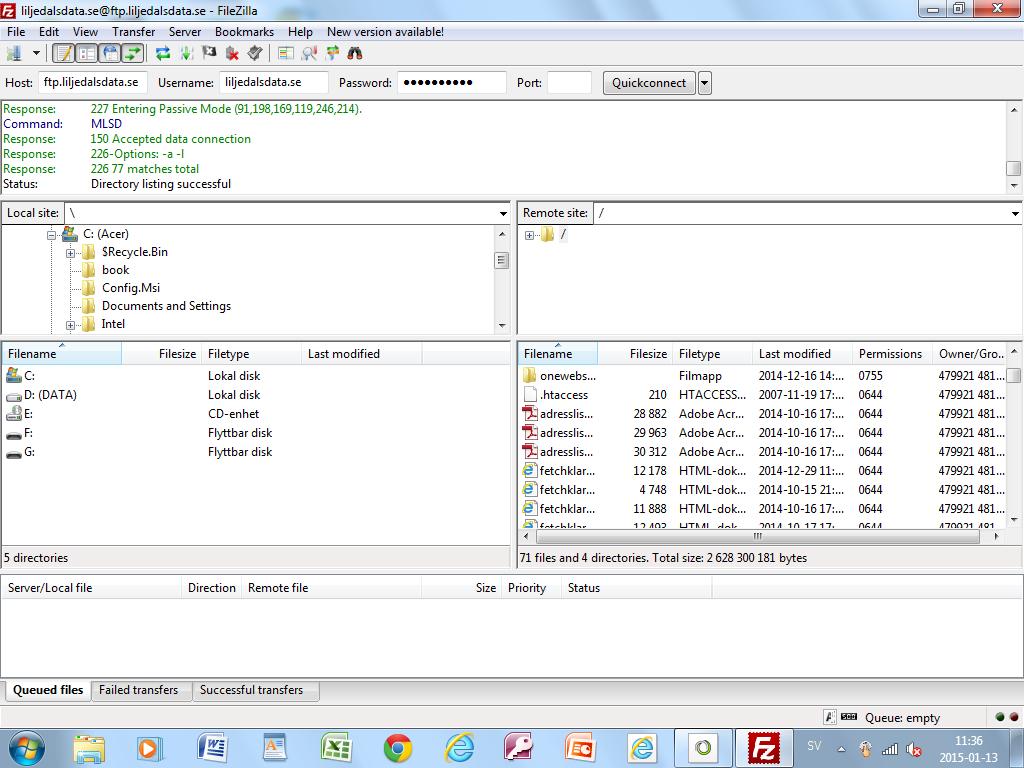Select the E: CD drive entry
This screenshot has width=1024, height=768.
[x=28, y=413]
